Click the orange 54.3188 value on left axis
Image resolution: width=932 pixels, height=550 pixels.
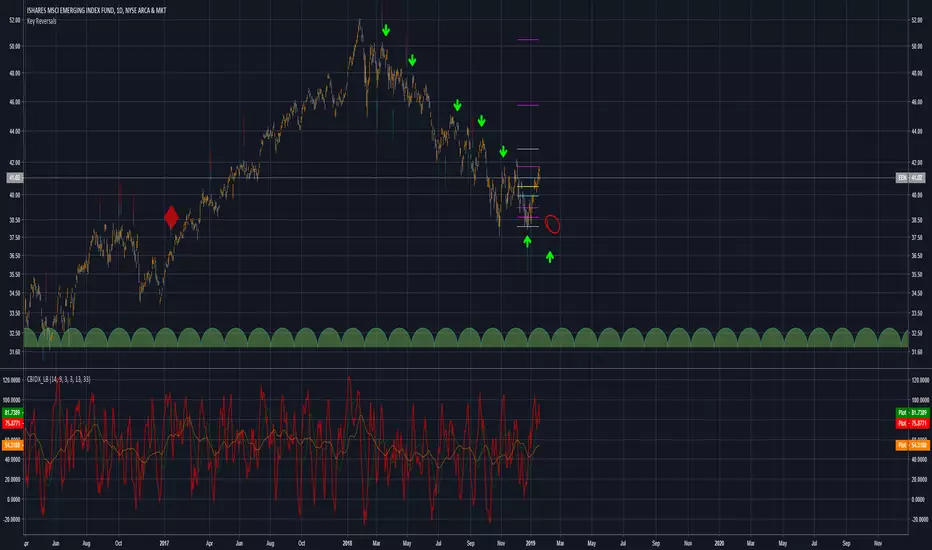pos(12,445)
